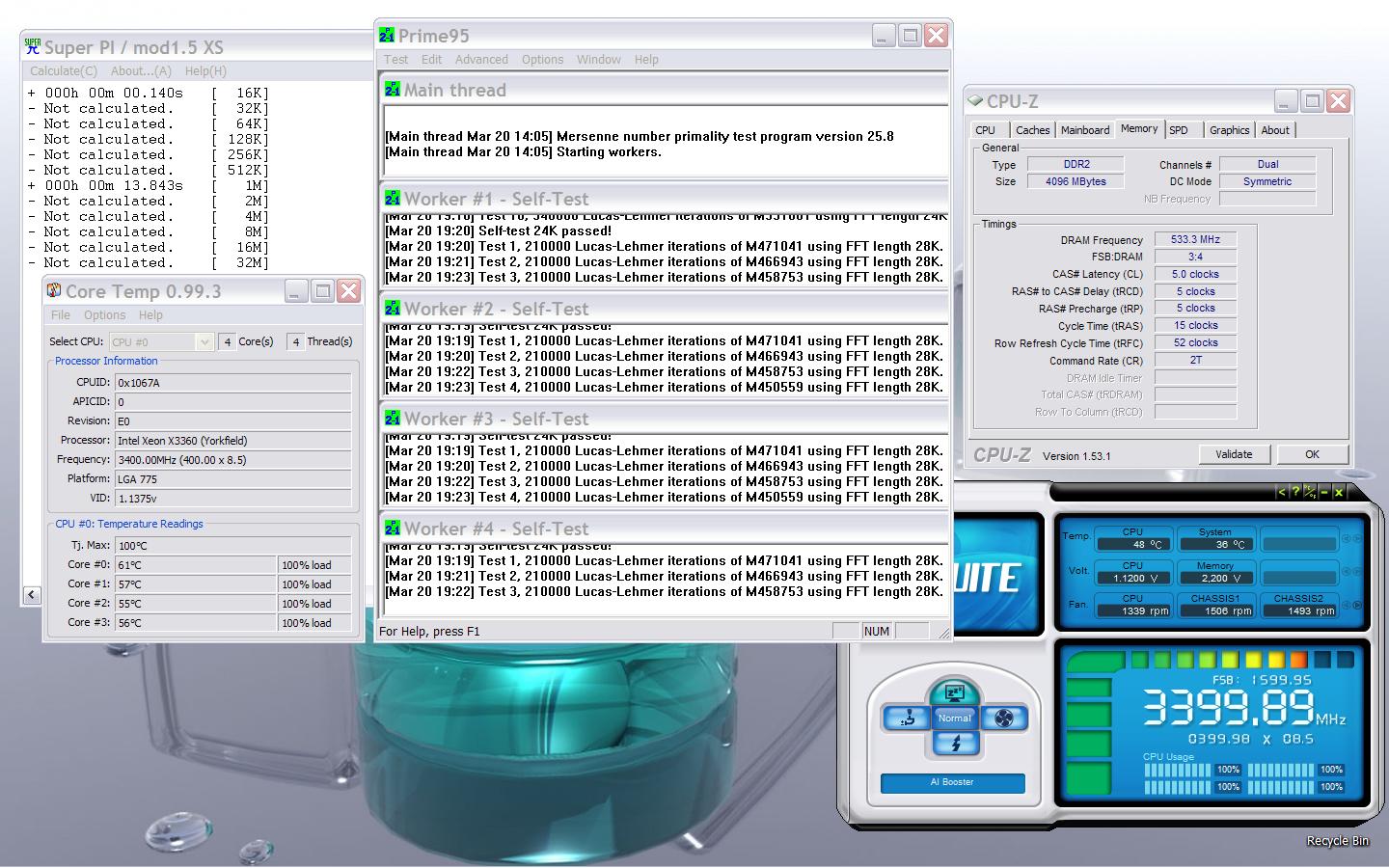1389x868 pixels.
Task: Click the Fan row right arrow in AI Suite
Action: (x=1357, y=605)
